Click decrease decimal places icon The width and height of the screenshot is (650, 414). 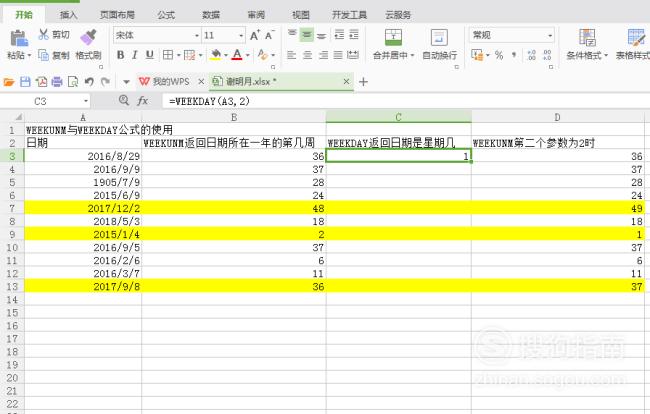(x=547, y=55)
